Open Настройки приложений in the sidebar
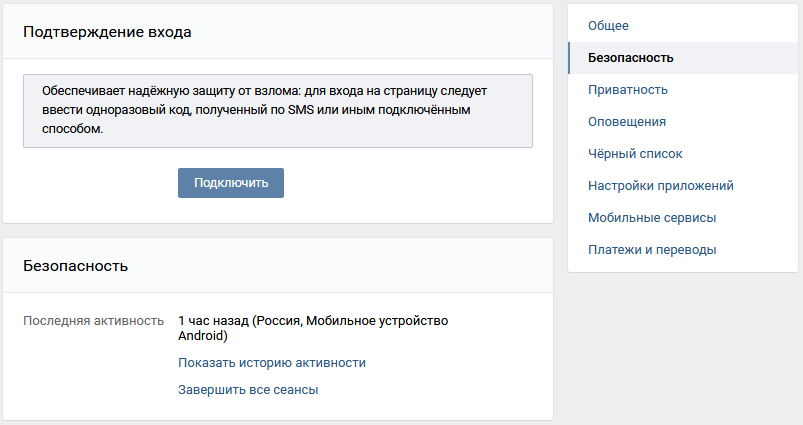The width and height of the screenshot is (803, 425). click(661, 186)
